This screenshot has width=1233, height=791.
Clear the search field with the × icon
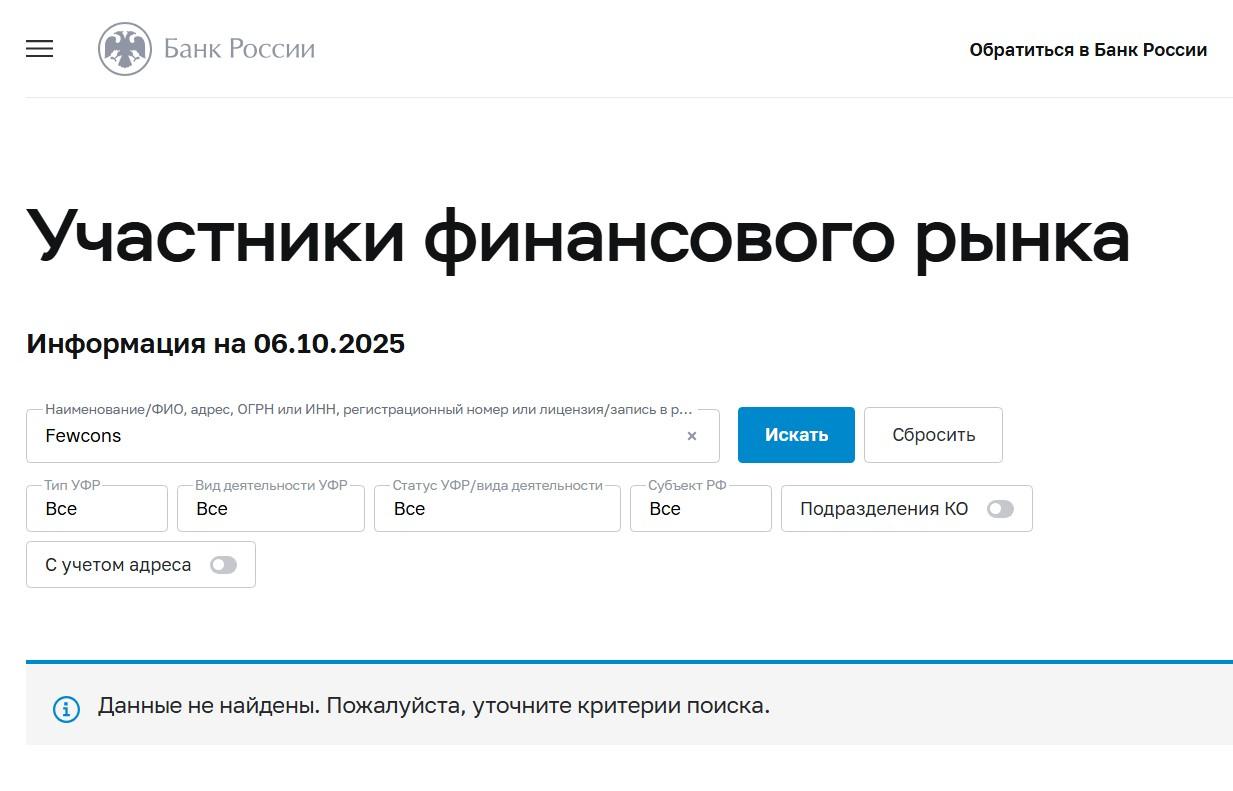tap(691, 436)
